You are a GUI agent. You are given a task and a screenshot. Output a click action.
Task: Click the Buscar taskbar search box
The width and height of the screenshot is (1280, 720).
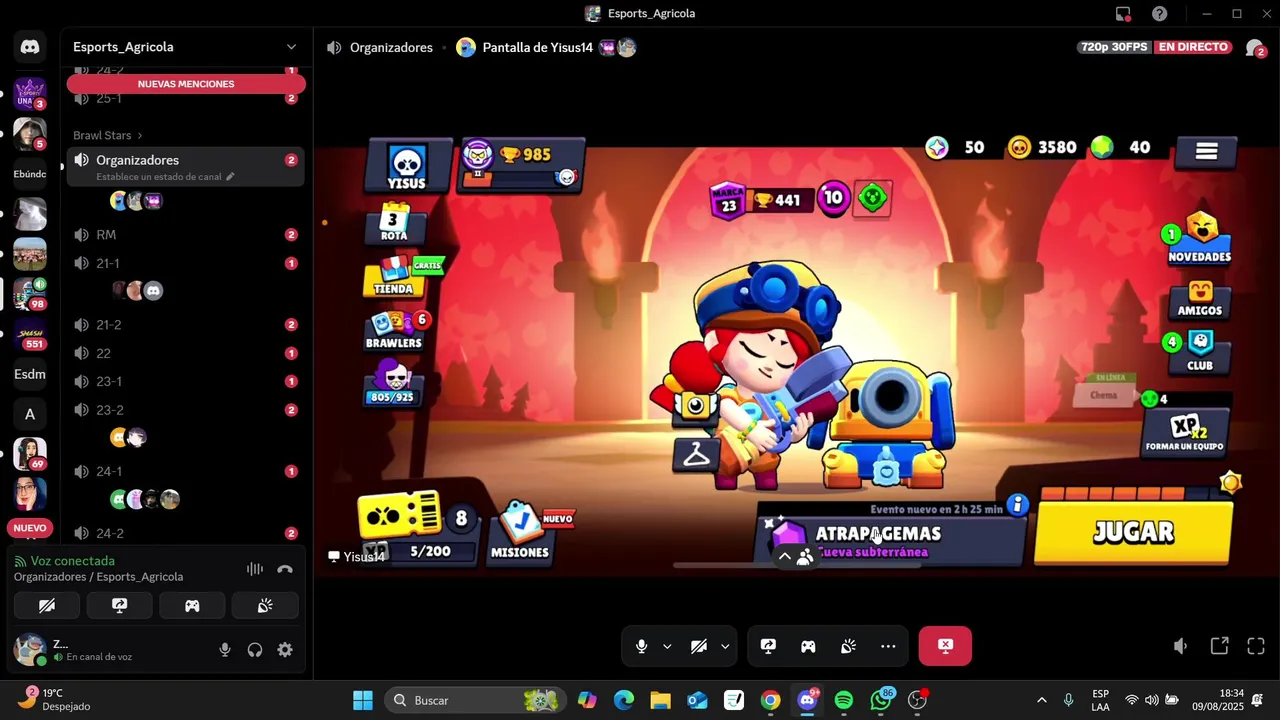[476, 700]
